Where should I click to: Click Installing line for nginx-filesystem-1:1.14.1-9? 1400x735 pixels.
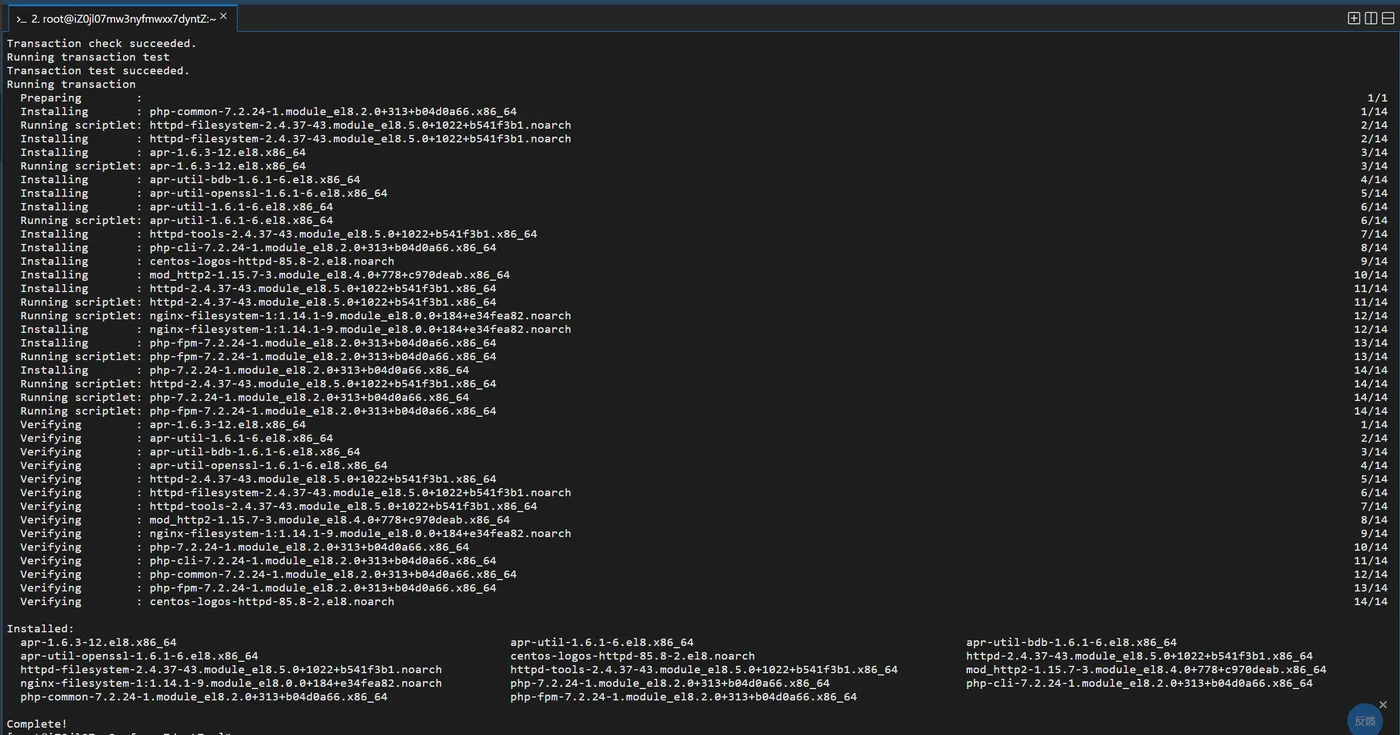[x=296, y=329]
